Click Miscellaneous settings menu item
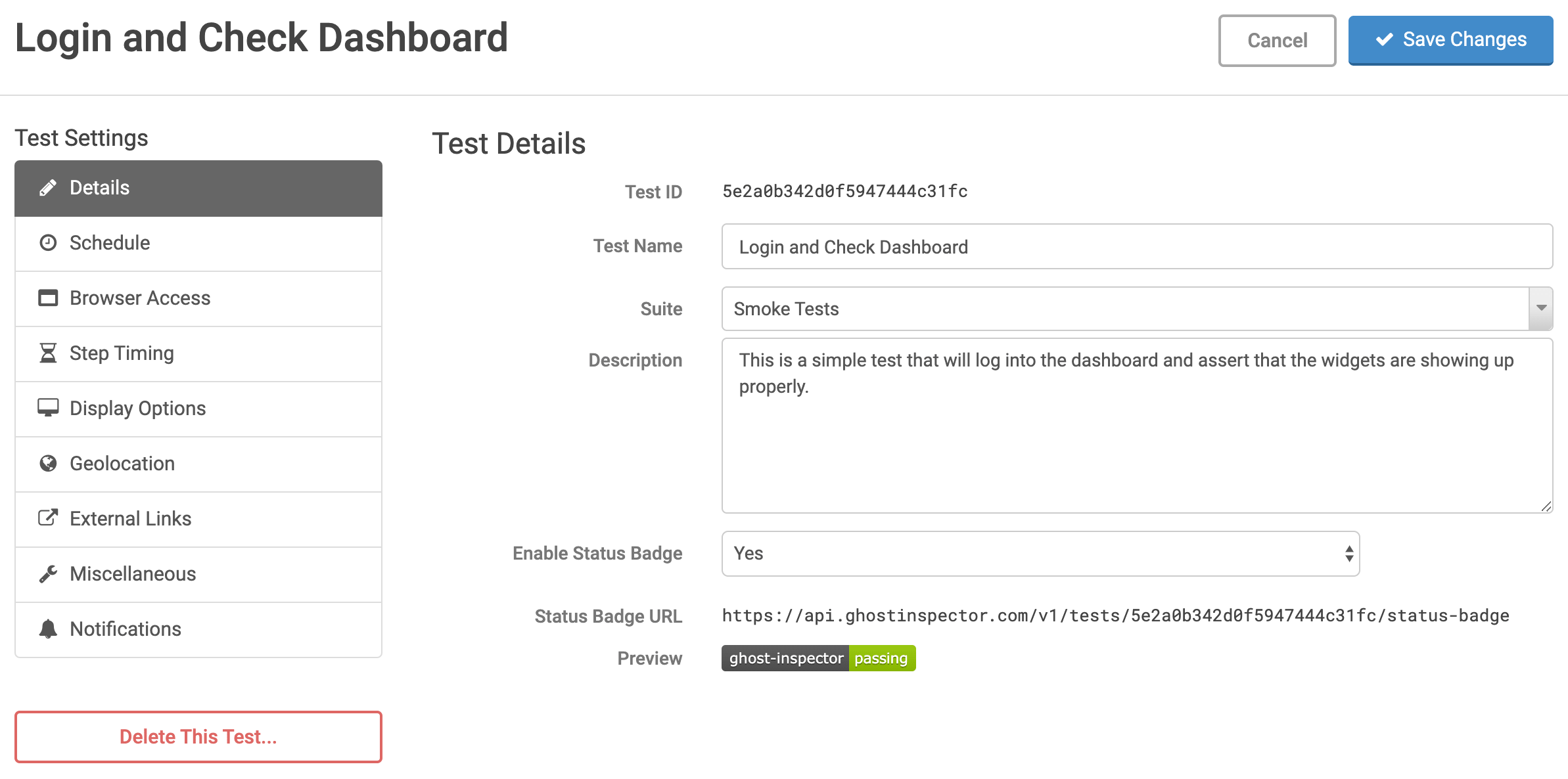 198,574
